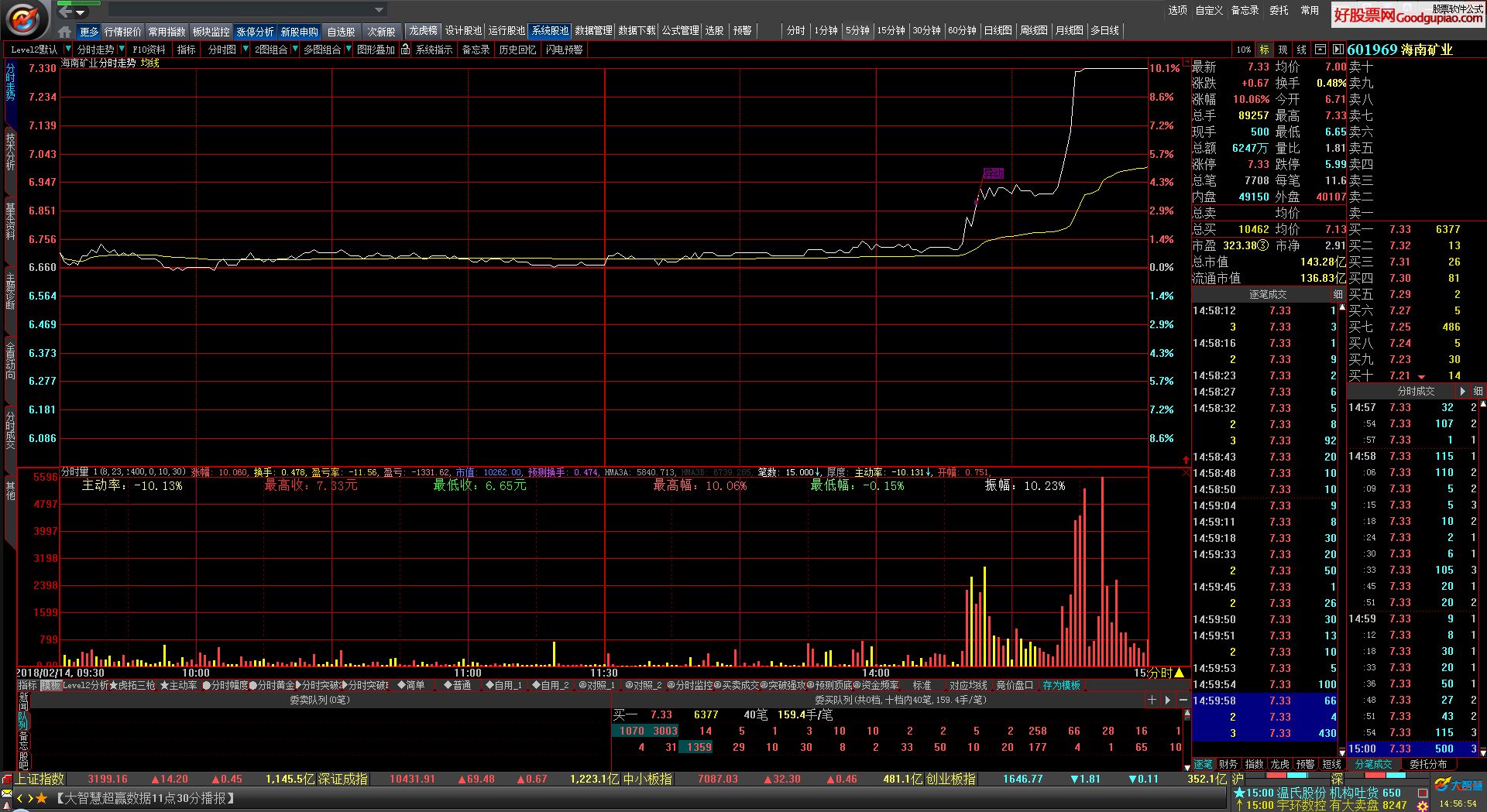
Task: Select the 备忘 vertical side tab
Action: [23, 741]
